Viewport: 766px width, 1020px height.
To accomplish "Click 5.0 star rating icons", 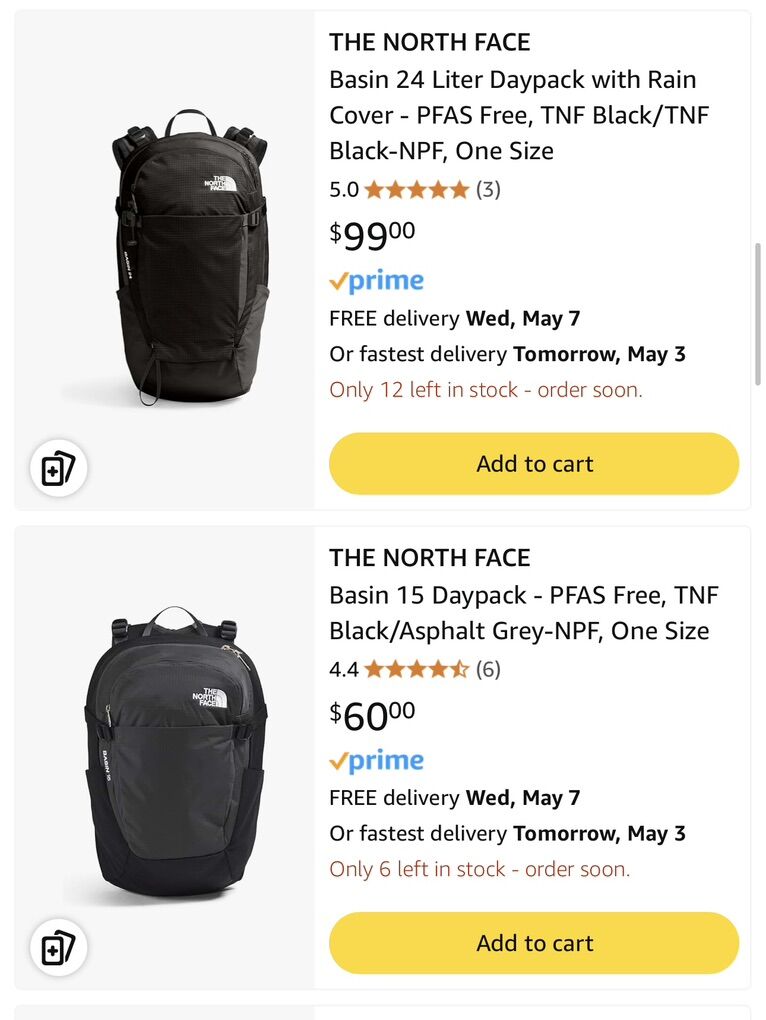I will coord(416,189).
